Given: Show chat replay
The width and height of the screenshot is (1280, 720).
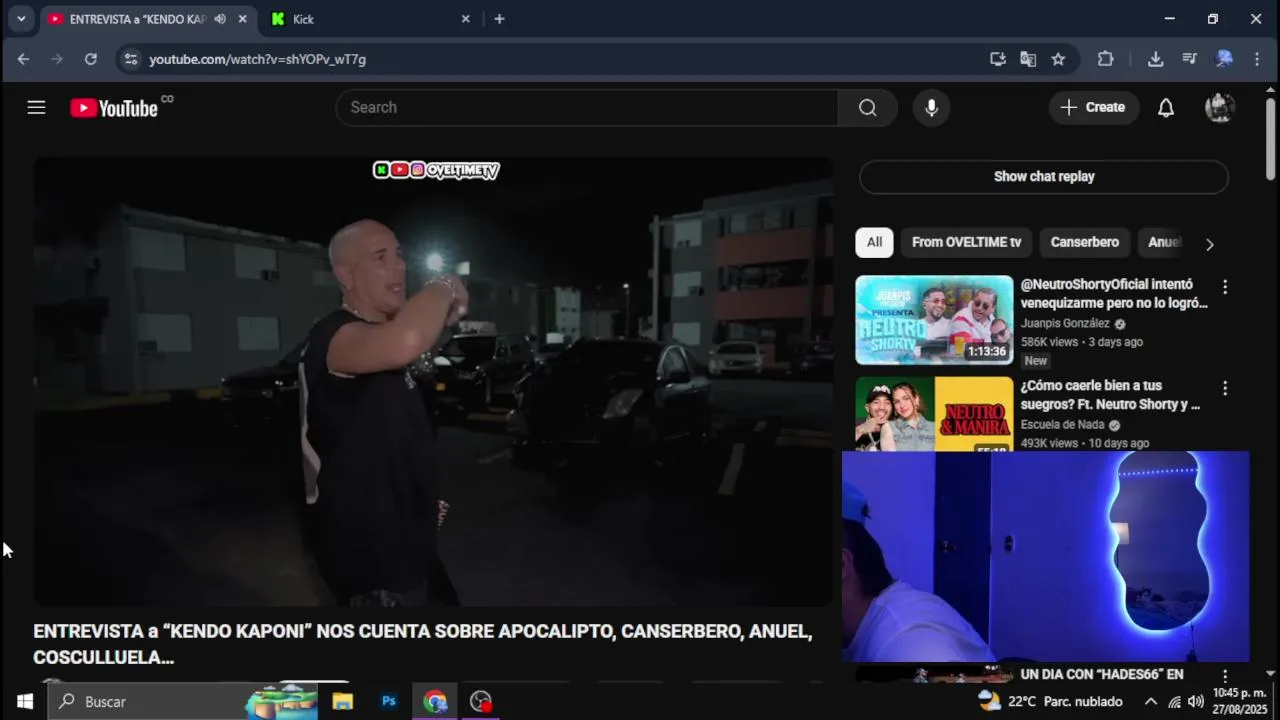Looking at the screenshot, I should [x=1044, y=176].
